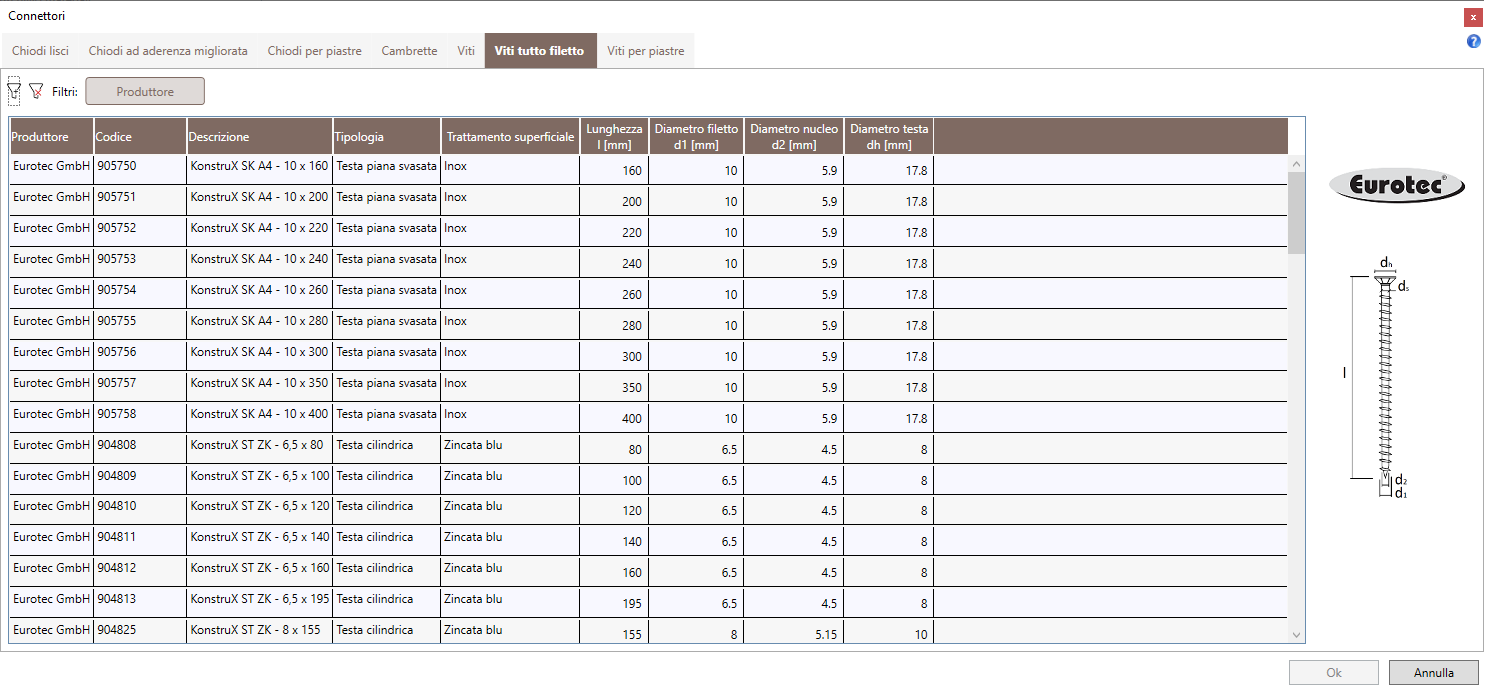1485x693 pixels.
Task: Click the scroll down arrow of table scrollbar
Action: tap(1297, 635)
